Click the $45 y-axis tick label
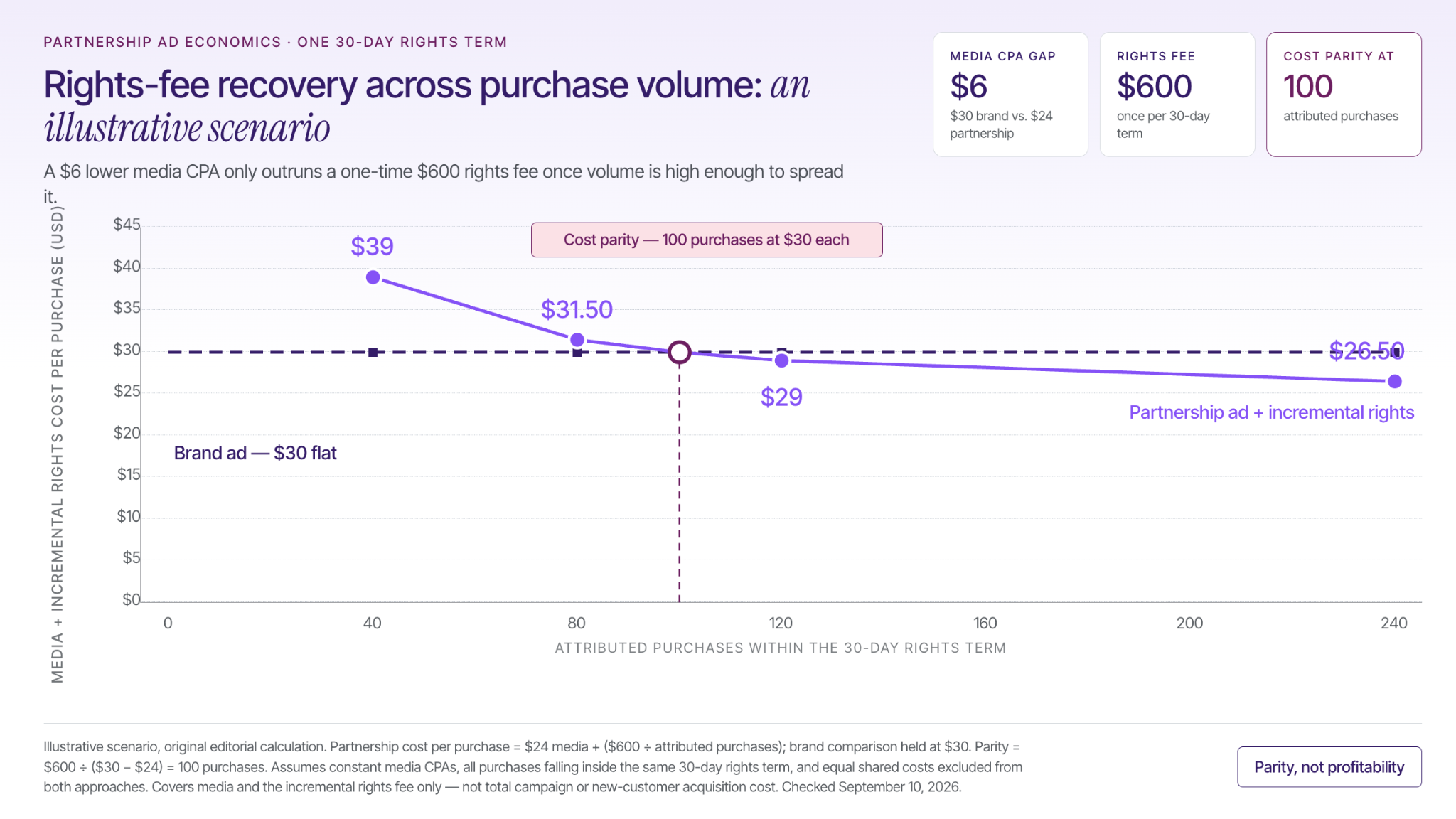The image size is (1456, 819). coord(127,225)
